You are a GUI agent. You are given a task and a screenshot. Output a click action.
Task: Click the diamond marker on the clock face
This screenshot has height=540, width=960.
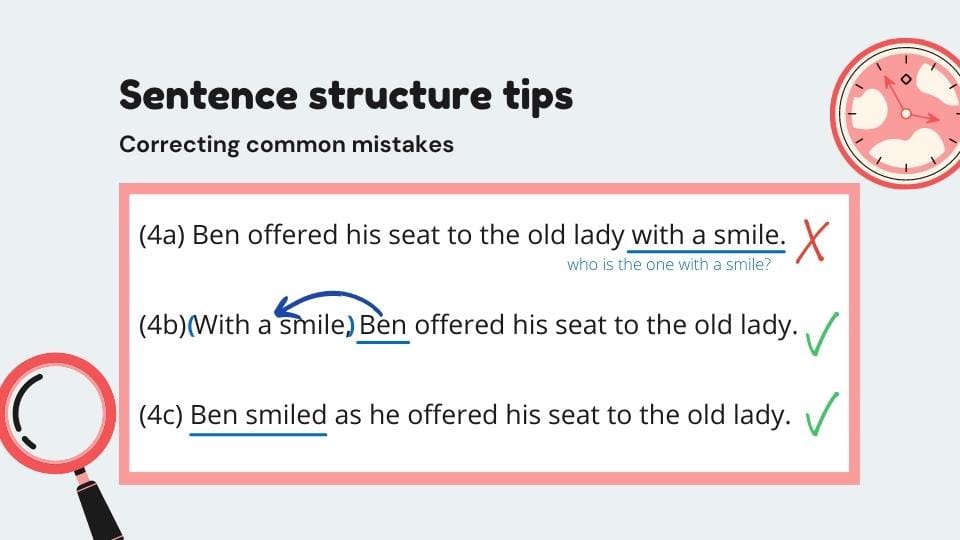pyautogui.click(x=906, y=79)
